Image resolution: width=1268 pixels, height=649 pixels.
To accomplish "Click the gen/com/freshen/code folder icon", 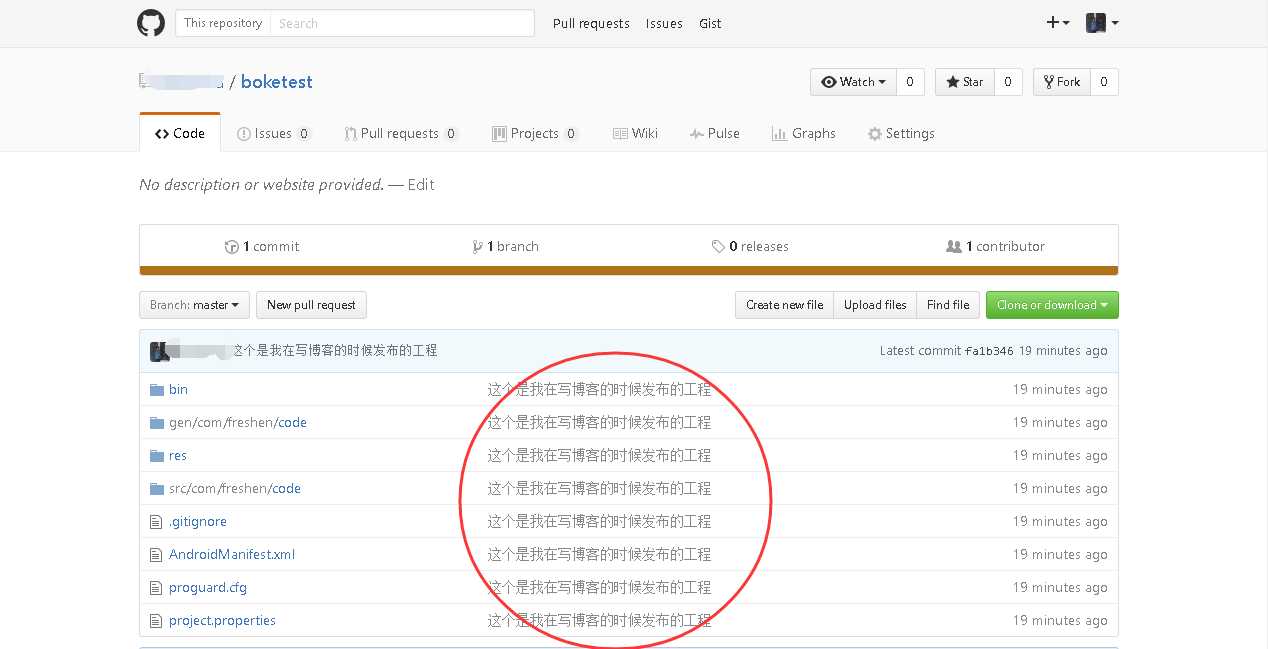I will pos(156,423).
